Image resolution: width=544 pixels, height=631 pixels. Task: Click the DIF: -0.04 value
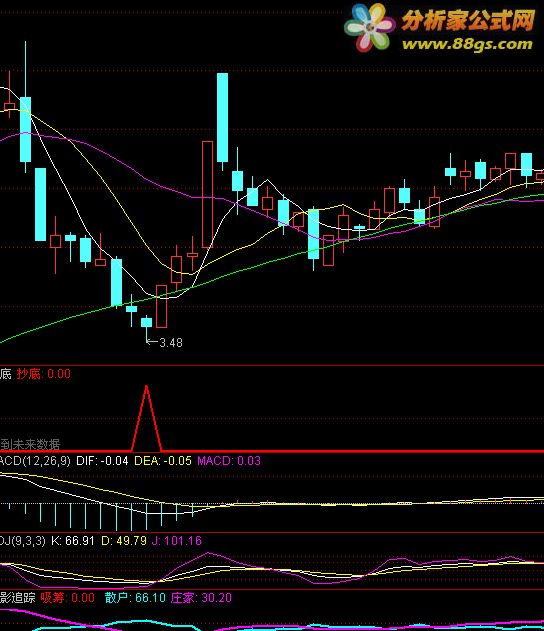coord(102,460)
